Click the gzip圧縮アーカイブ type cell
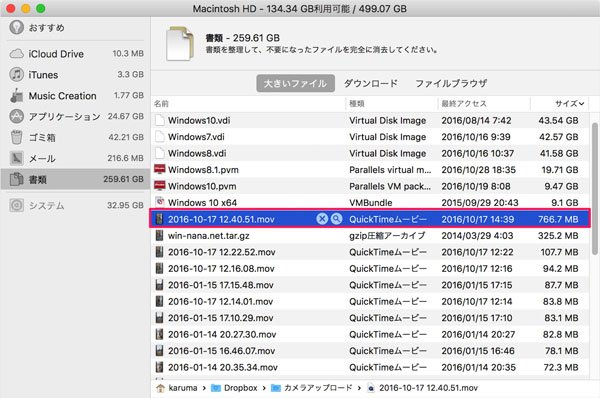 pos(387,235)
